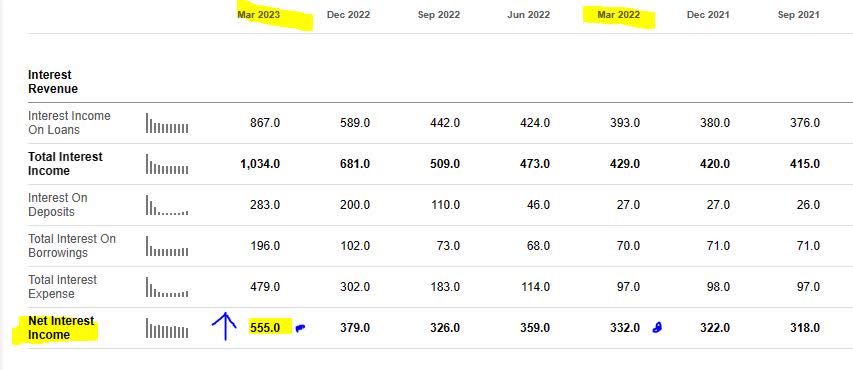Image resolution: width=853 pixels, height=370 pixels.
Task: Click the Interest Revenue section heading
Action: coord(53,82)
